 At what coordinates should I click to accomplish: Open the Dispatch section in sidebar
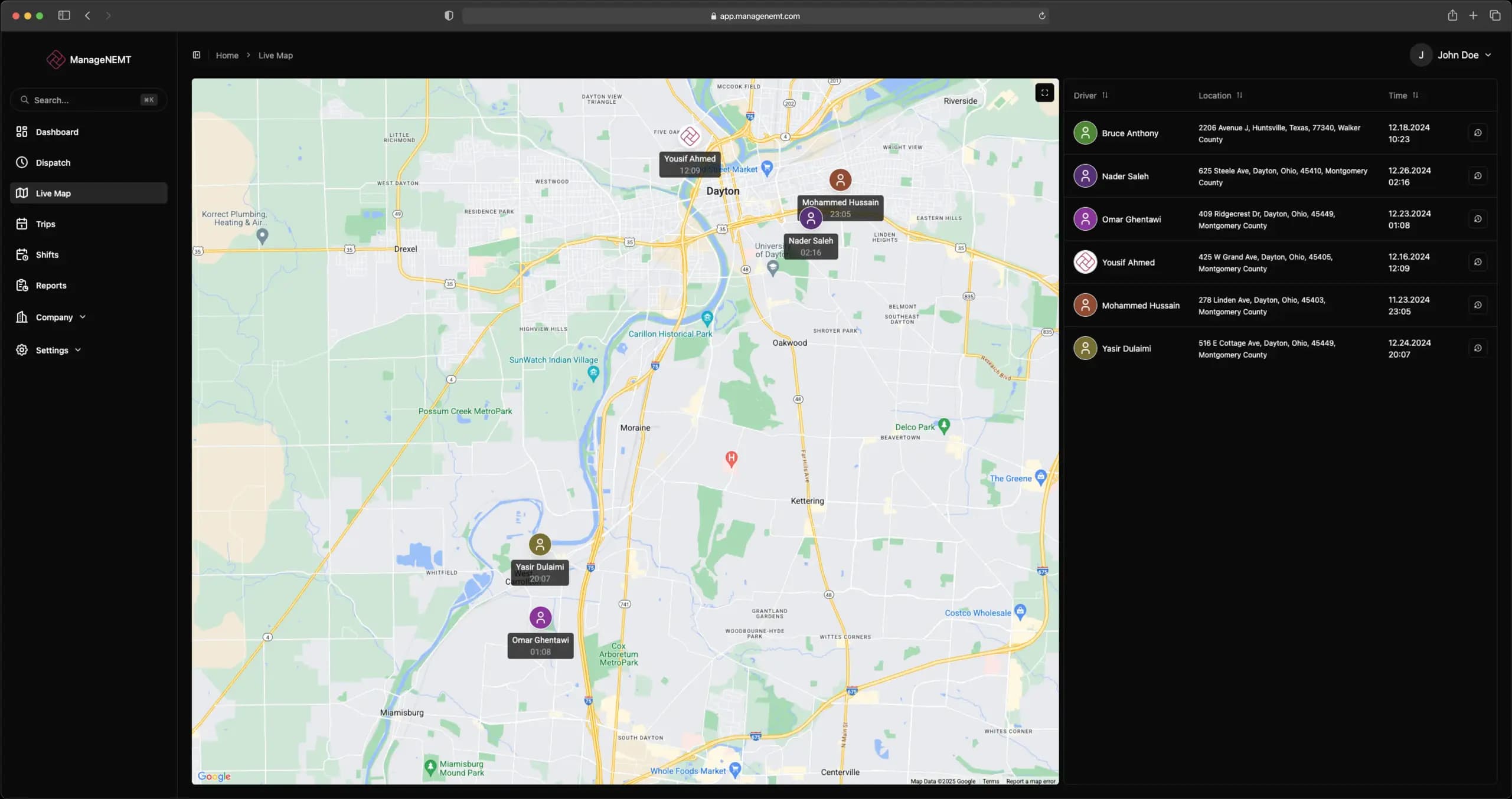pos(53,162)
